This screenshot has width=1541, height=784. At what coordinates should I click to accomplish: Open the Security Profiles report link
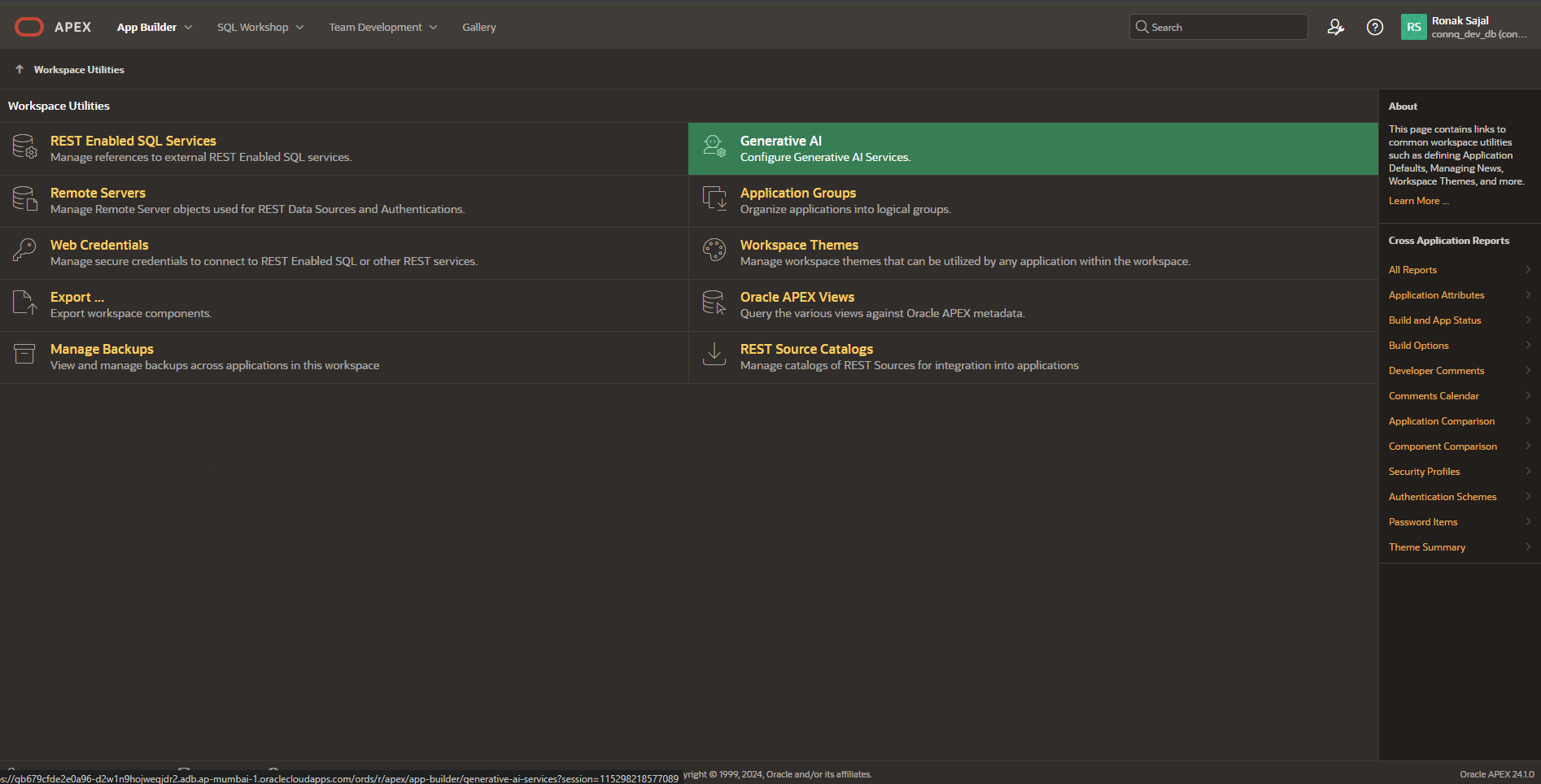point(1424,472)
